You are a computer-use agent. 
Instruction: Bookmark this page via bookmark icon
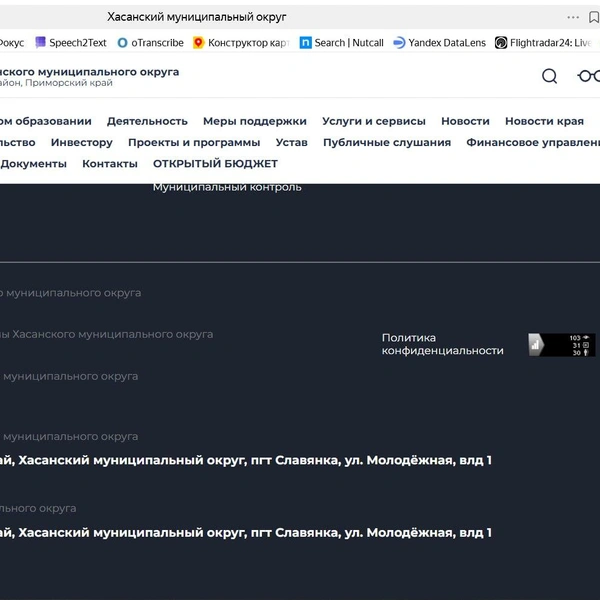[x=594, y=17]
